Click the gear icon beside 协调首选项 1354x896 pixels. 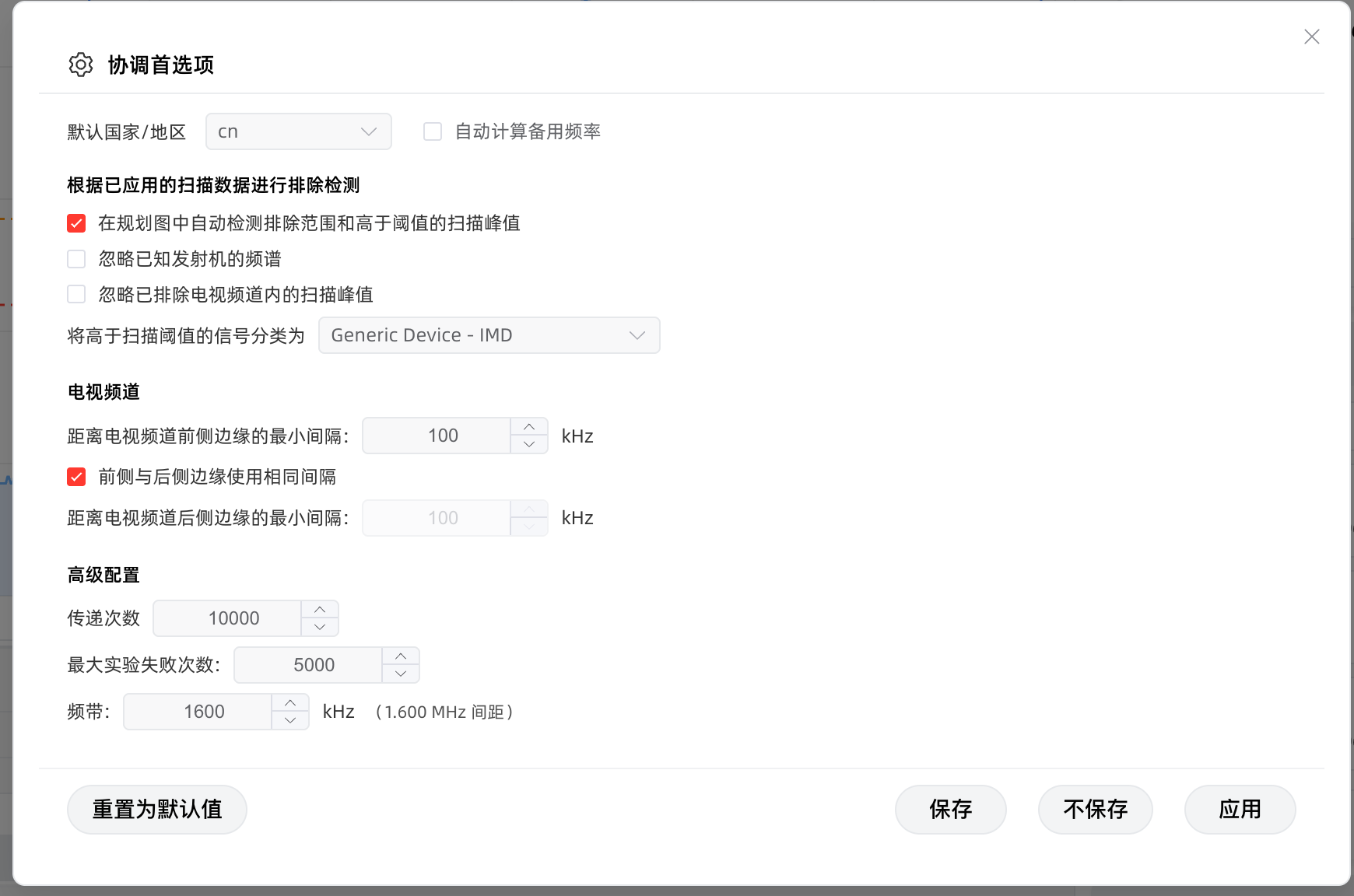[81, 65]
